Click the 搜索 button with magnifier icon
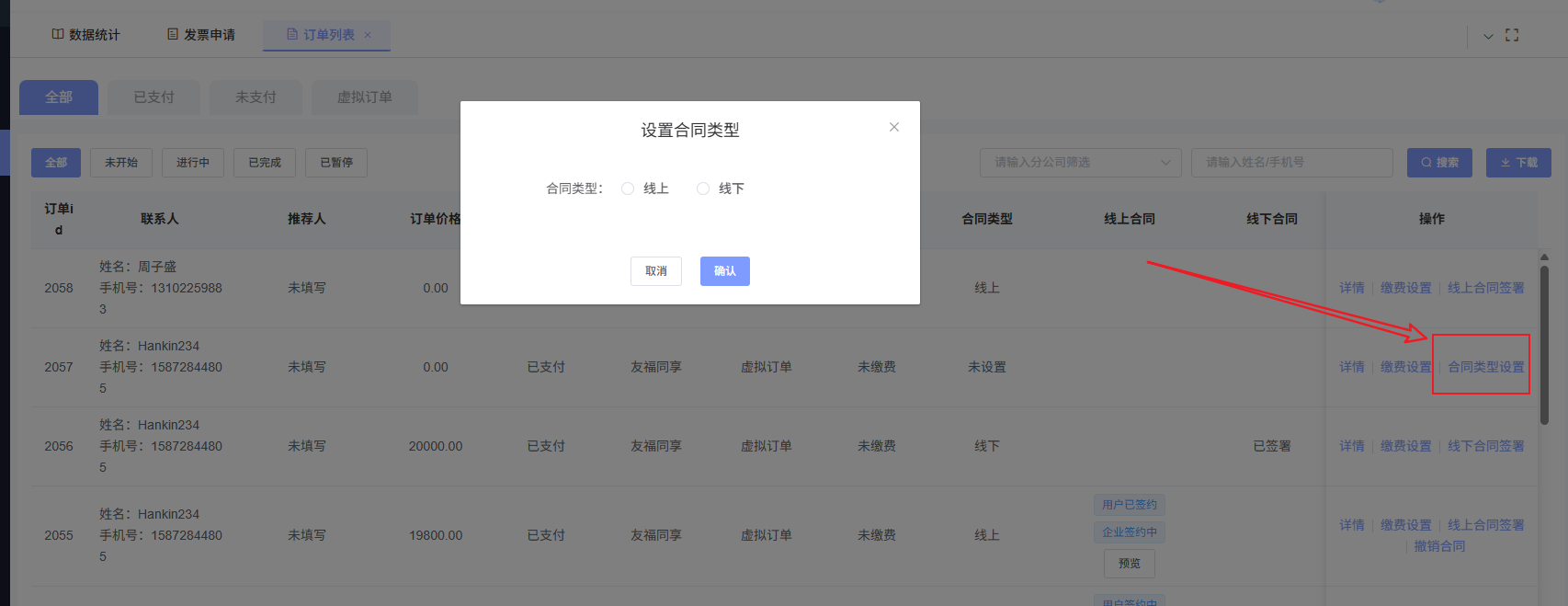Screen dimensions: 1568x606 coord(1439,163)
